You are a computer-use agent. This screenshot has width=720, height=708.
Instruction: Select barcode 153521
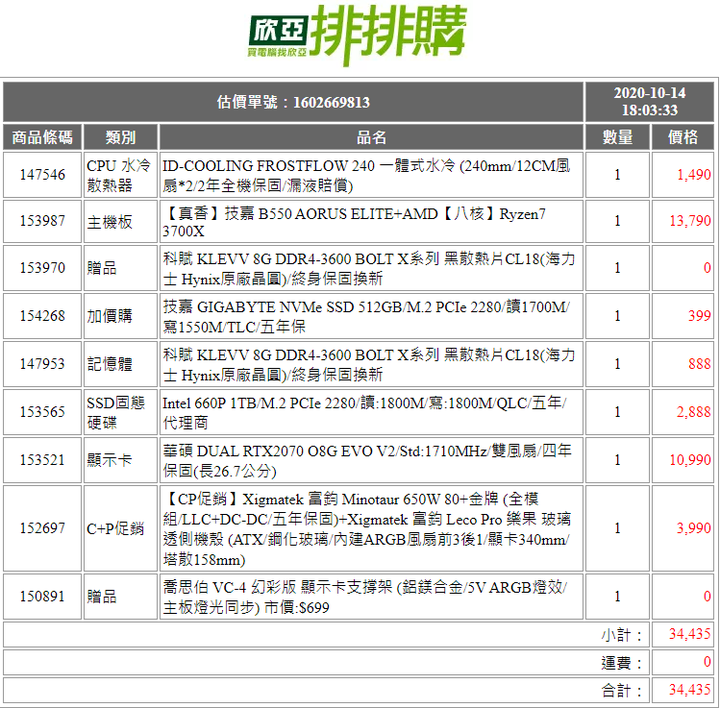coord(42,460)
